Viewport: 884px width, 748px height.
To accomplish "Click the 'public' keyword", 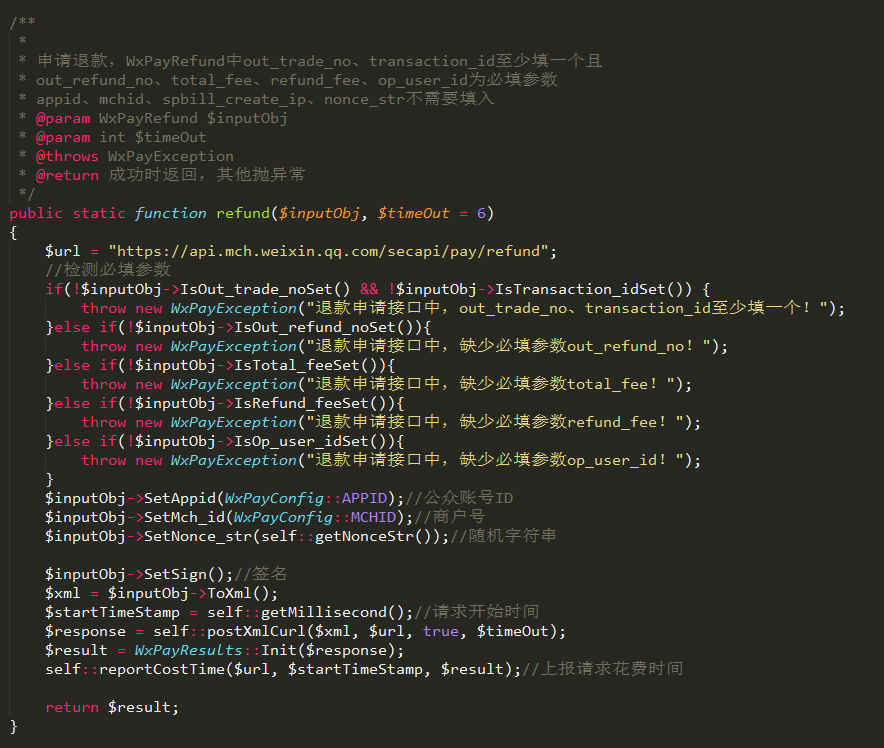I will 36,214.
